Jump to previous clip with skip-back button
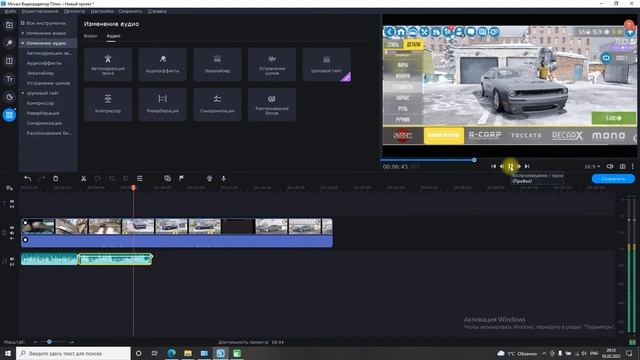Image resolution: width=640 pixels, height=360 pixels. [x=493, y=166]
